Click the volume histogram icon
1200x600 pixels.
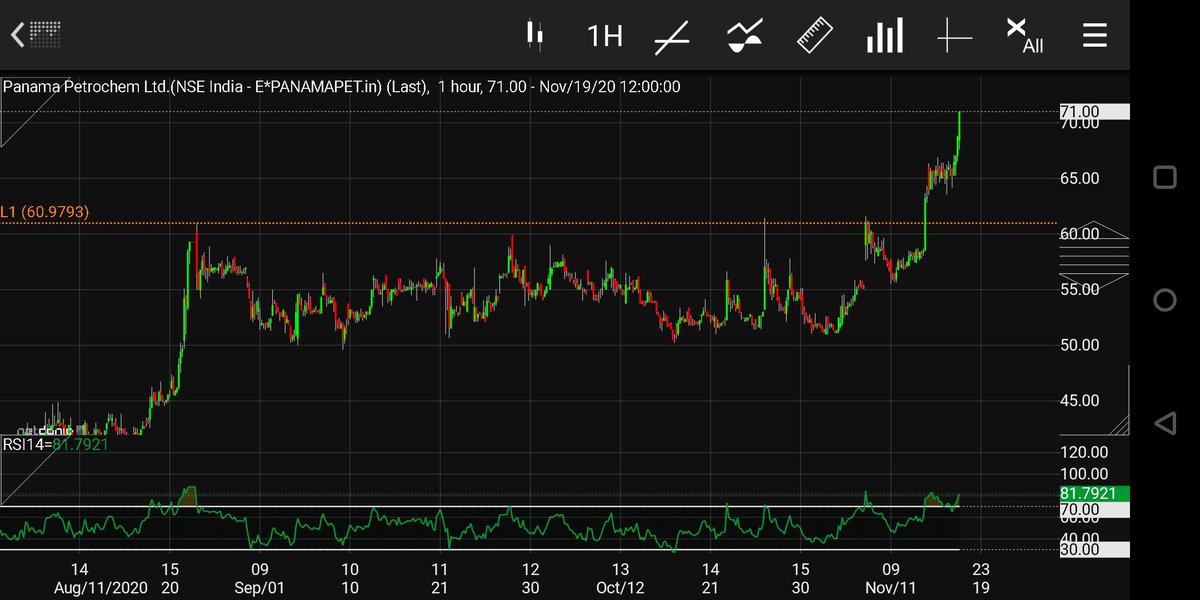pos(884,35)
